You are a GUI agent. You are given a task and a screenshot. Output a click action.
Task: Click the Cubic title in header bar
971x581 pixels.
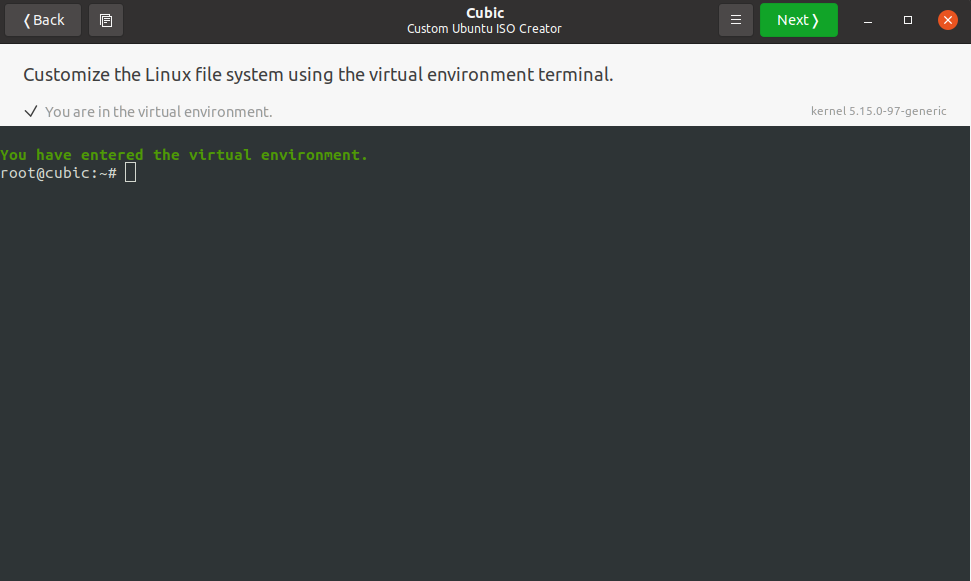click(485, 13)
